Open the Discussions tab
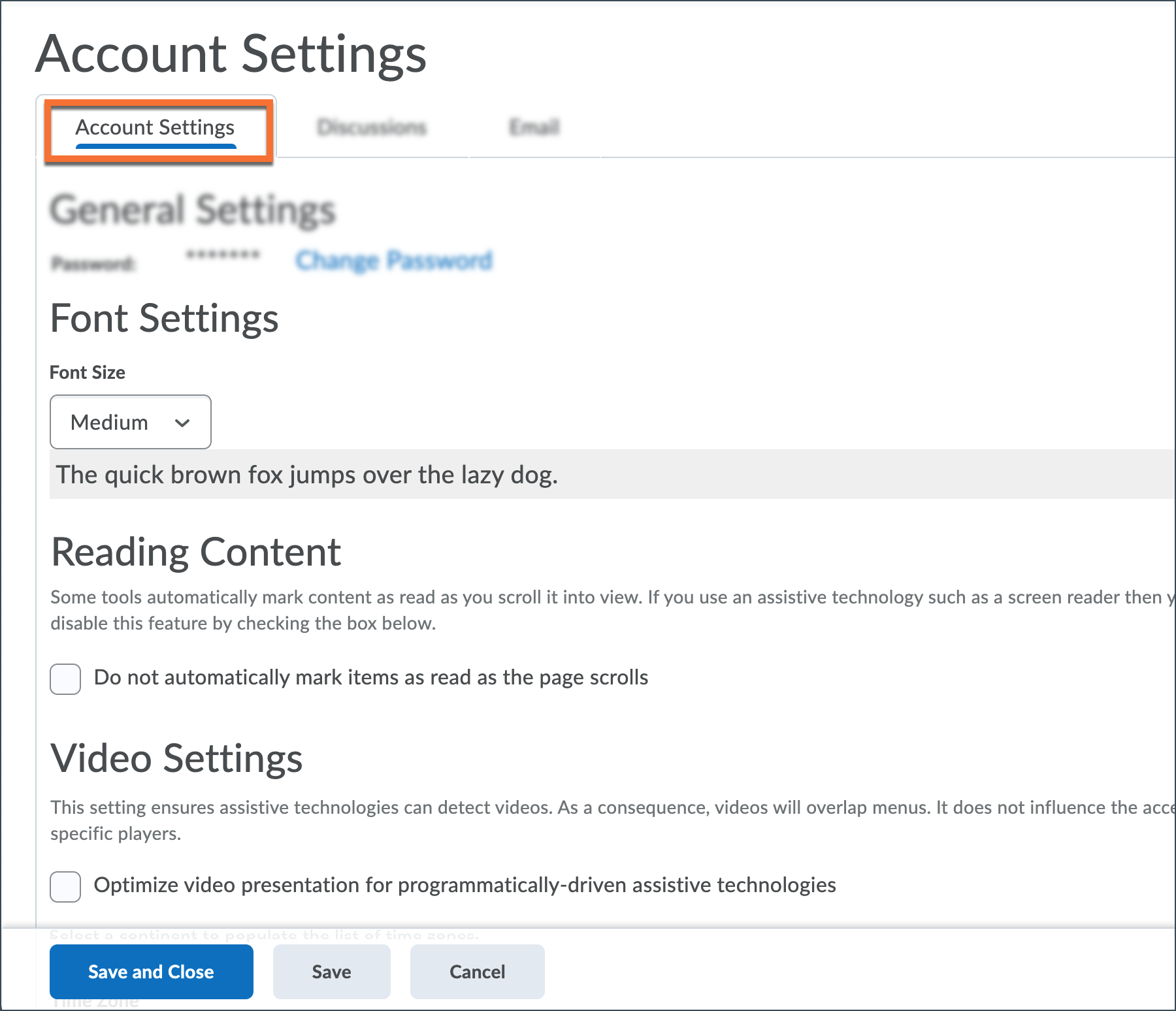The height and width of the screenshot is (1011, 1176). 371,127
